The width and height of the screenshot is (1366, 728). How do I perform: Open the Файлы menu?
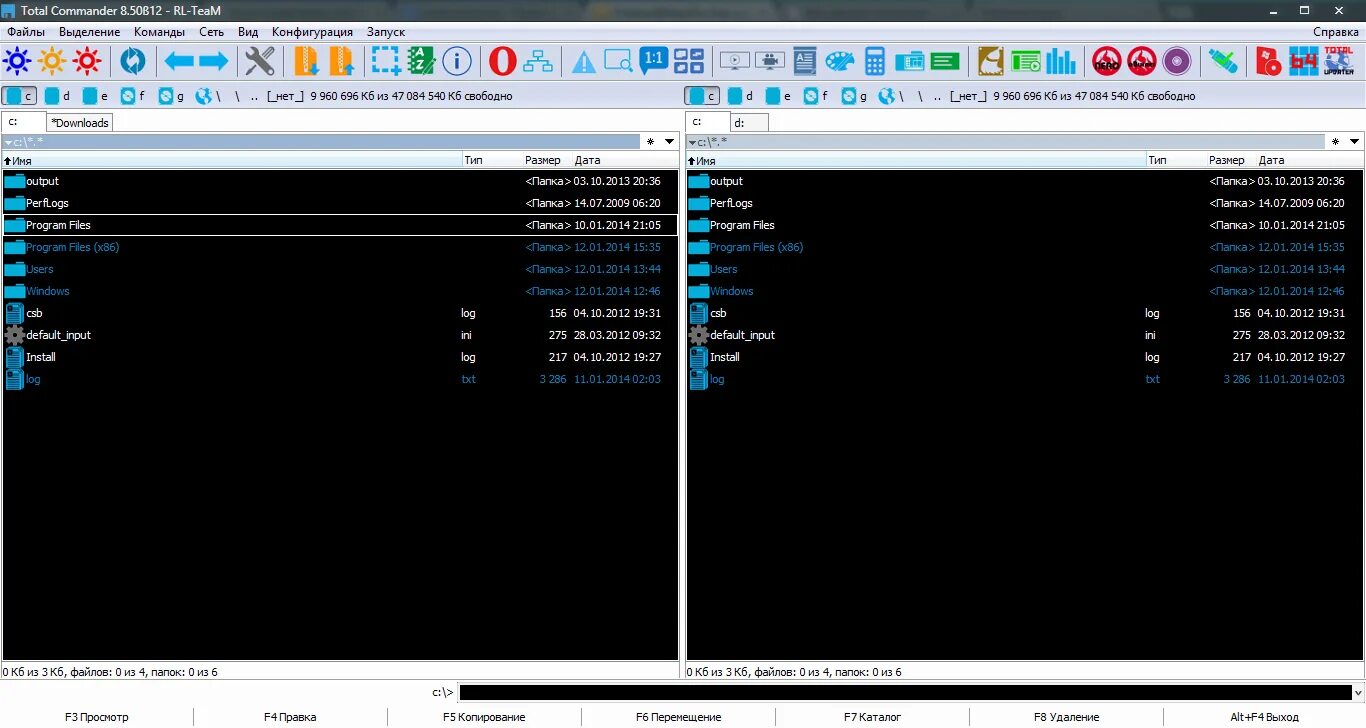[x=26, y=32]
